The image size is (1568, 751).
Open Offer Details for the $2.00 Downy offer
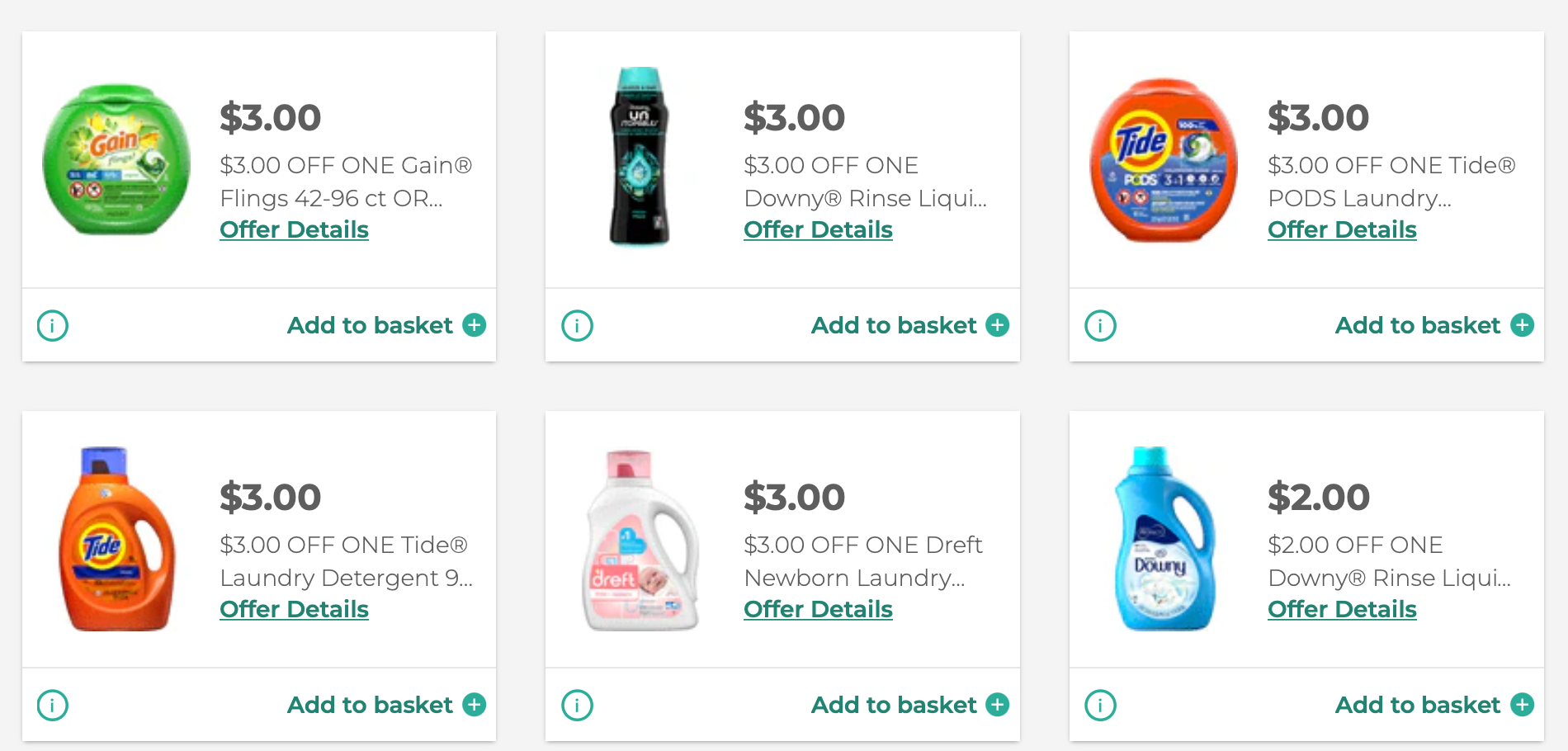tap(1341, 609)
